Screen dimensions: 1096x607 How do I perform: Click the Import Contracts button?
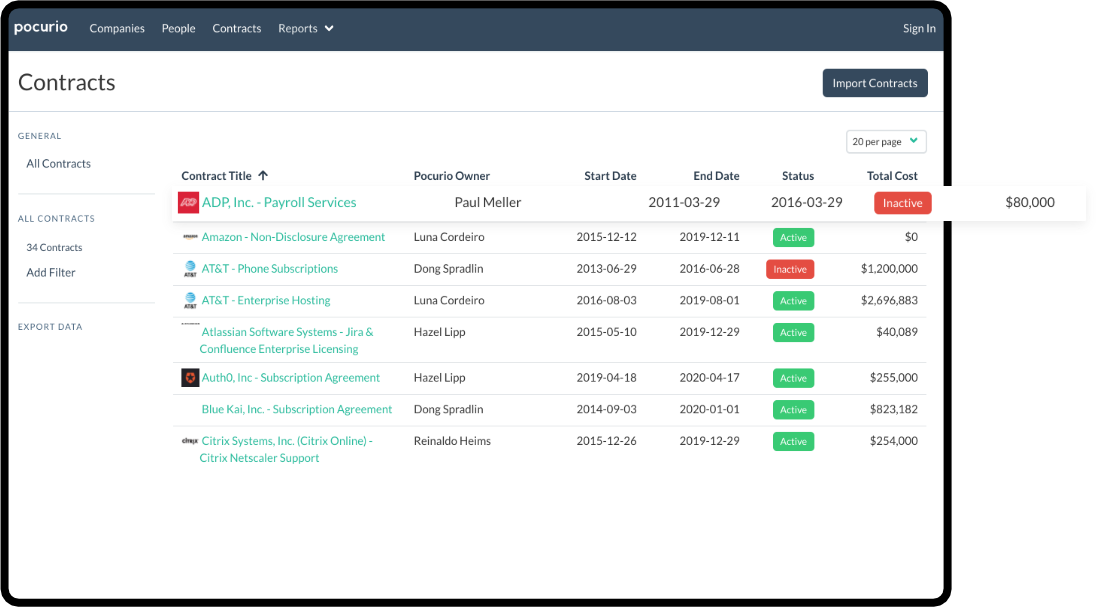point(875,83)
